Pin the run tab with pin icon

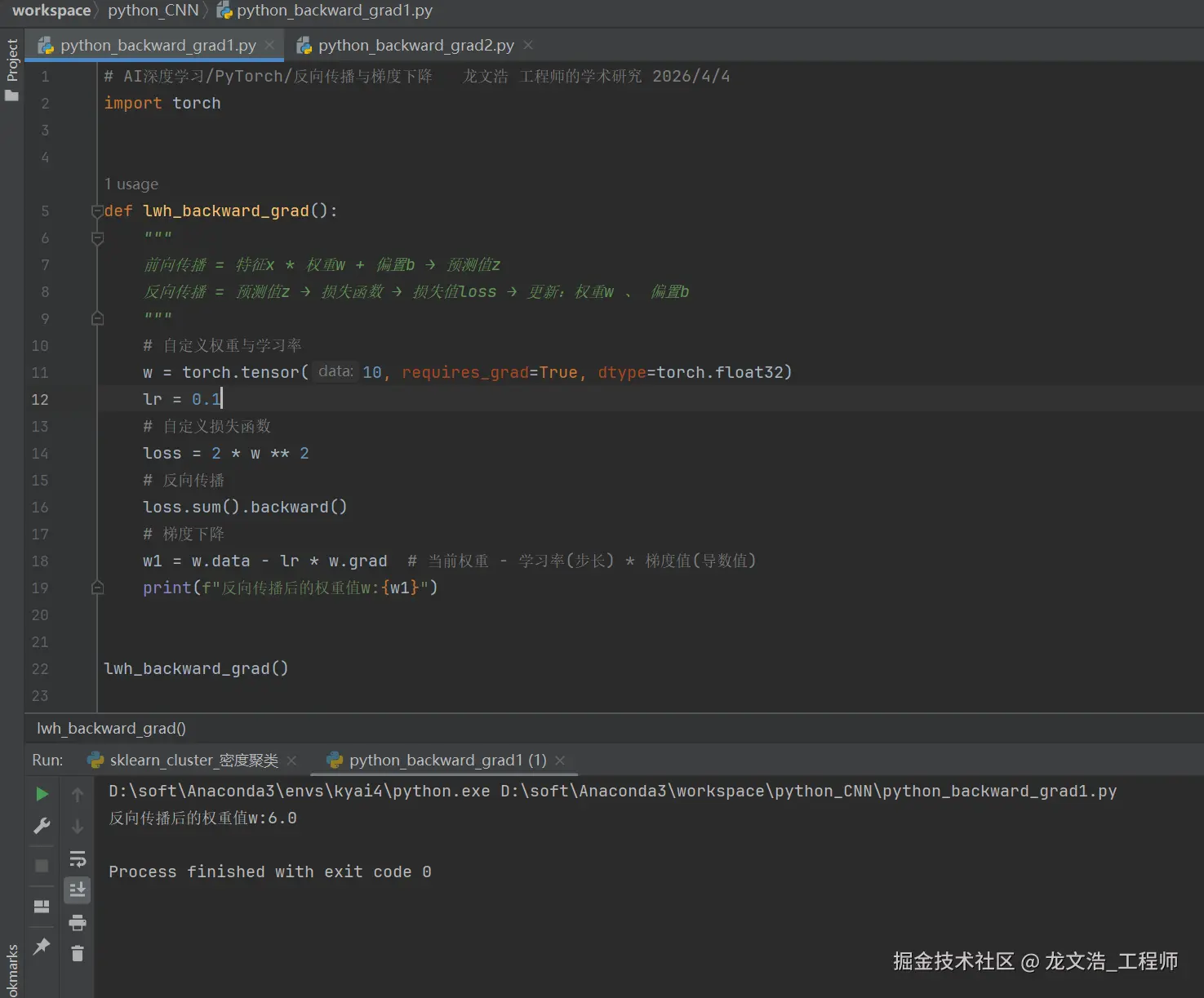(42, 946)
